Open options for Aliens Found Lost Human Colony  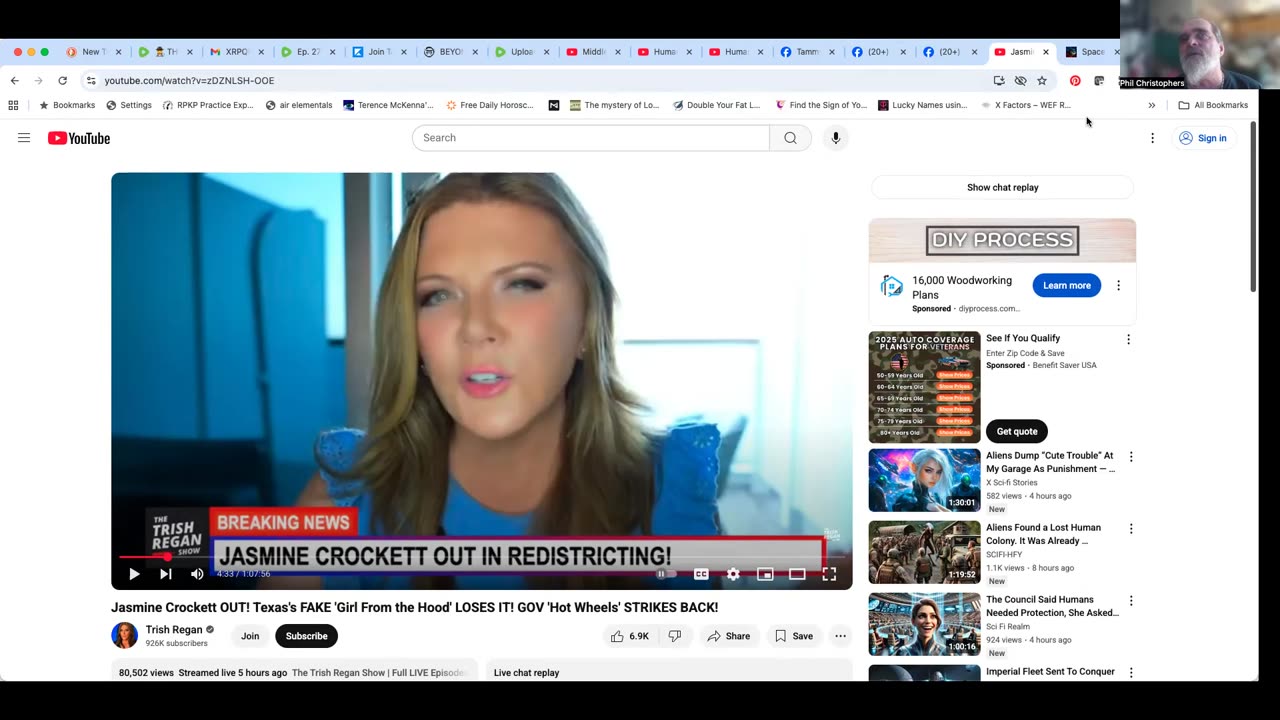tap(1131, 529)
